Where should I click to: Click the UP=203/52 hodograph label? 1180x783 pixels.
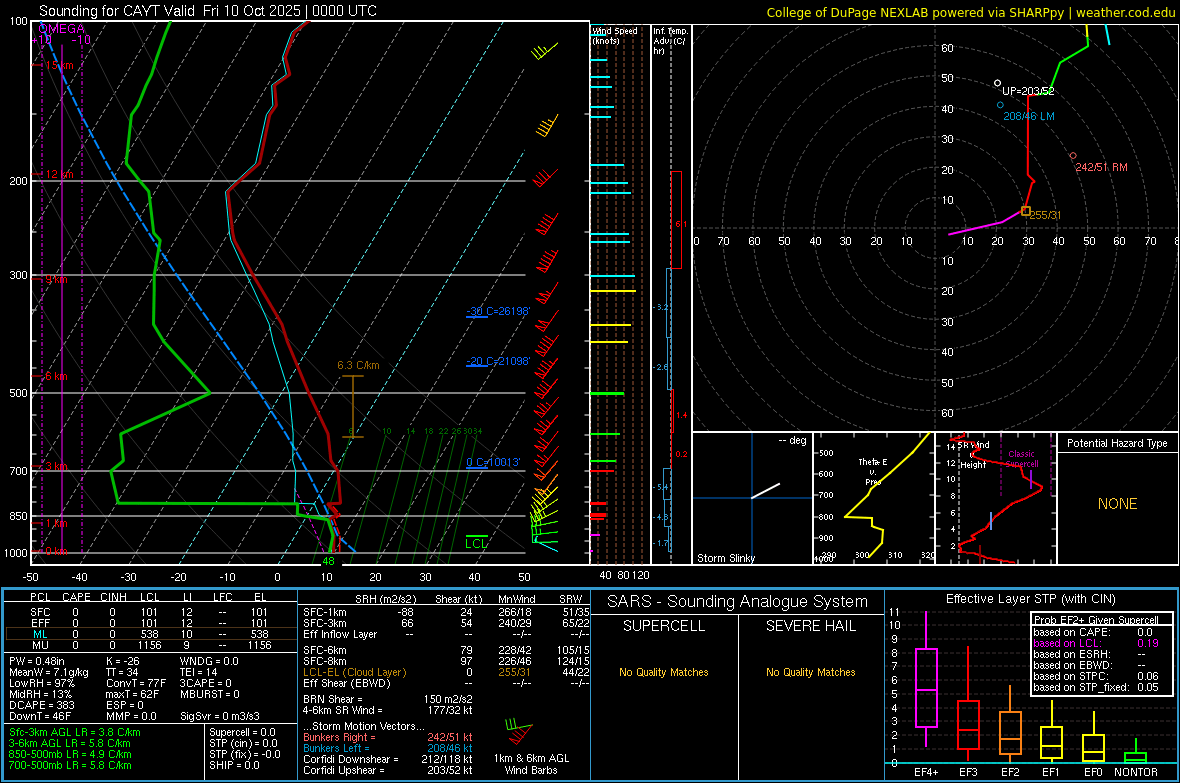[1028, 91]
